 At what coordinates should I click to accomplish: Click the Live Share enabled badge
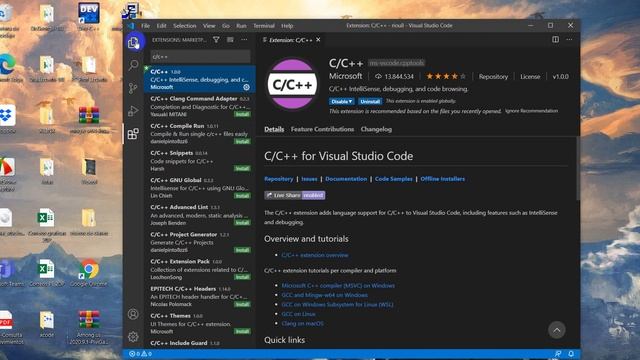pos(295,195)
